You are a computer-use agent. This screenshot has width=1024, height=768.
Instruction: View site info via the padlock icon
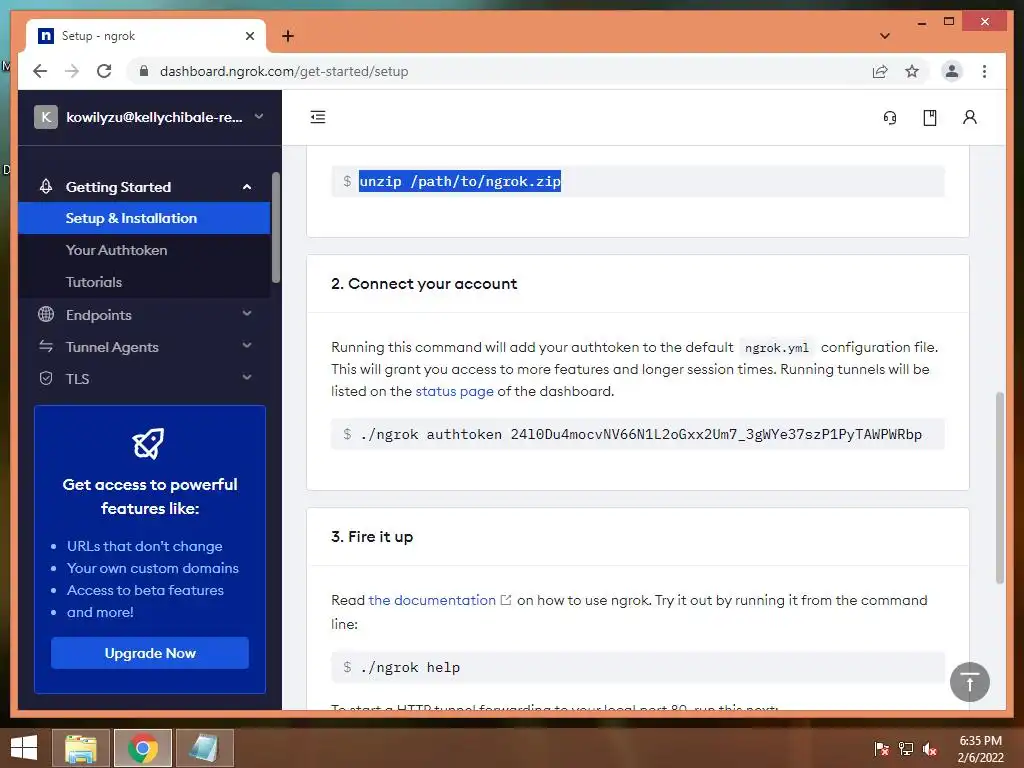coord(144,71)
